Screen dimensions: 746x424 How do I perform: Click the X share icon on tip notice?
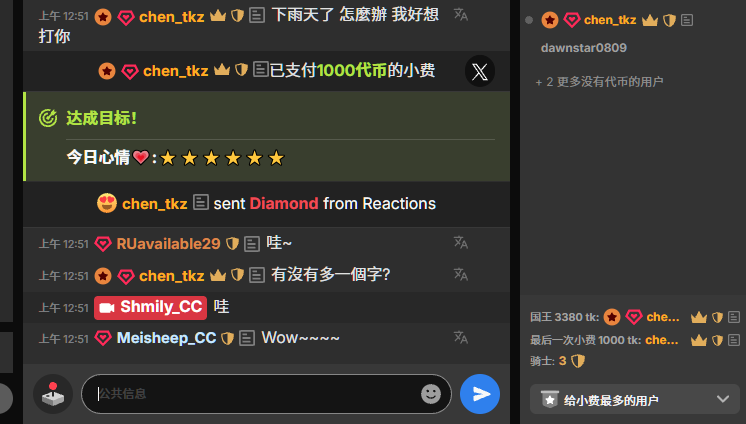coord(480,71)
